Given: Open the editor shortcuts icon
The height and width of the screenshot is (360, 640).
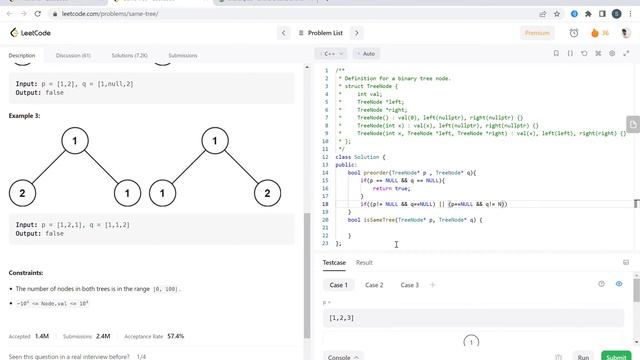Looking at the screenshot, I should click(598, 53).
